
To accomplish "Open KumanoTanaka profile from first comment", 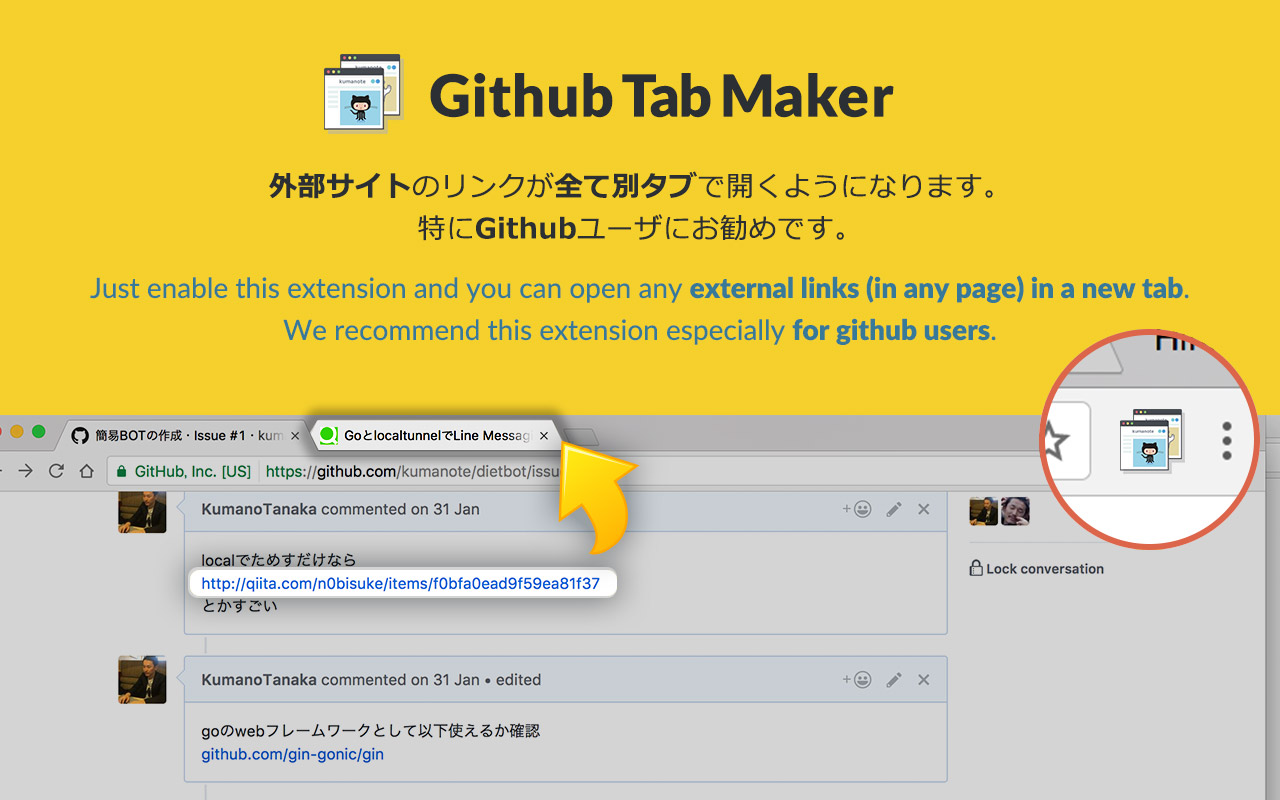I will tap(259, 509).
